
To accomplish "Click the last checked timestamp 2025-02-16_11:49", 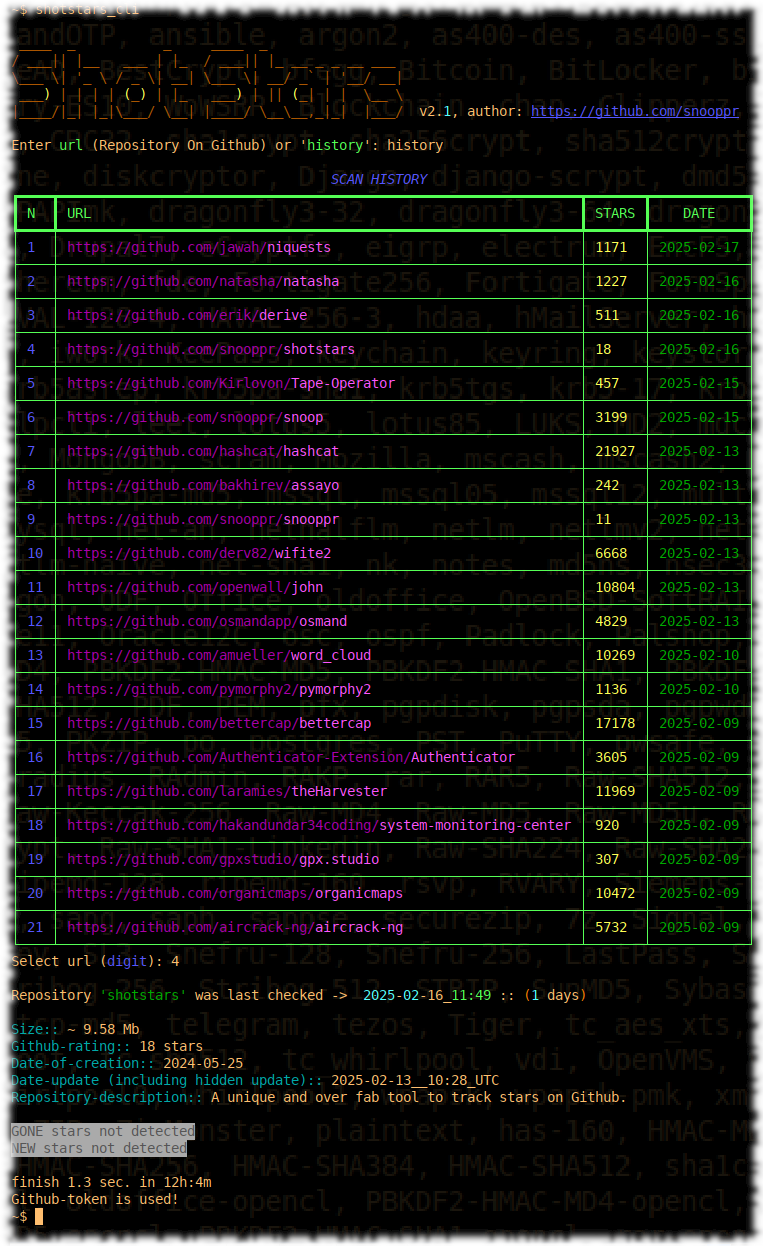I will pyautogui.click(x=427, y=995).
